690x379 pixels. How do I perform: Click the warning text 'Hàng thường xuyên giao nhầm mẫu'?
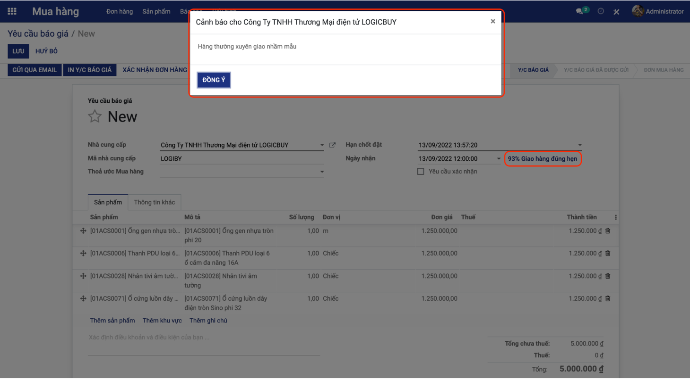click(247, 46)
